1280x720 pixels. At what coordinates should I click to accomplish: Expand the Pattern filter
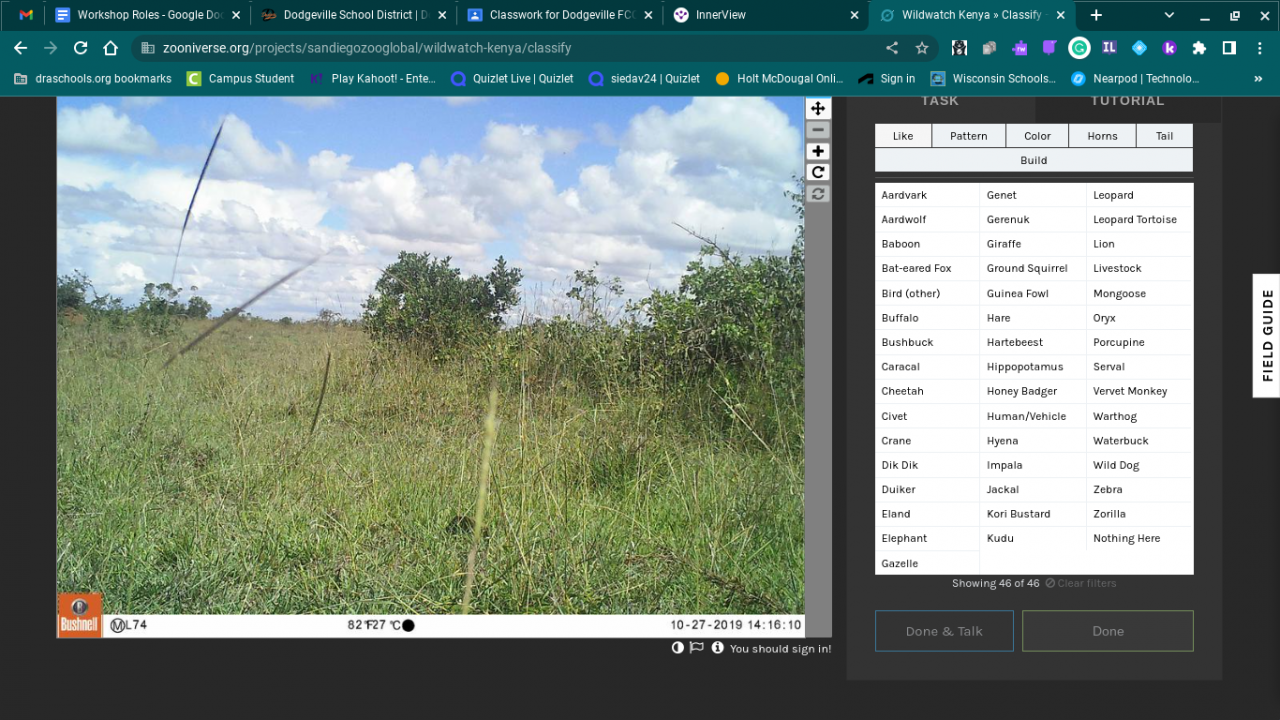coord(968,136)
